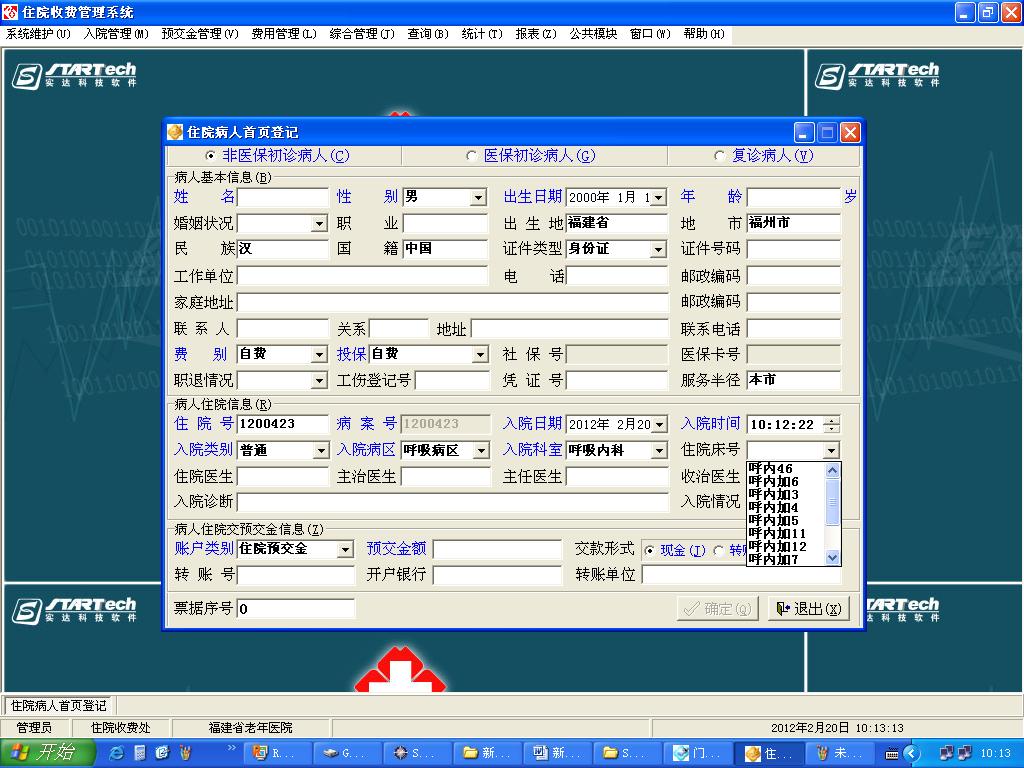Open the first '新...' folder taskbar item
This screenshot has height=768, width=1024.
pos(487,753)
